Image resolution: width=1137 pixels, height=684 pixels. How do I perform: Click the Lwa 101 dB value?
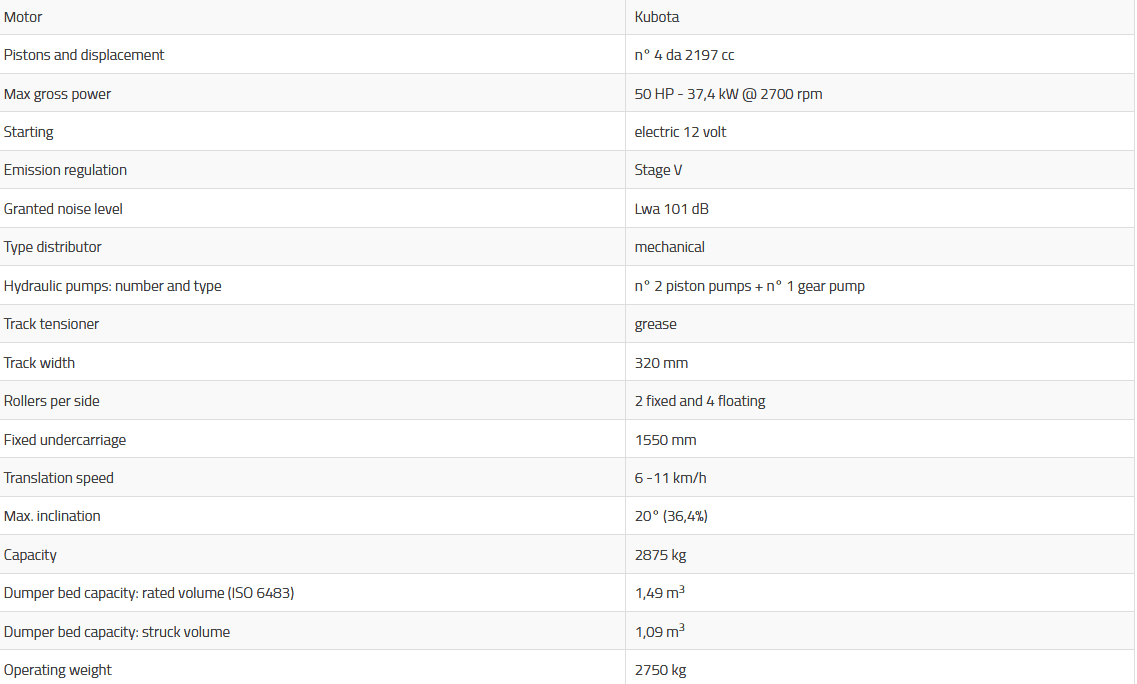pyautogui.click(x=672, y=209)
